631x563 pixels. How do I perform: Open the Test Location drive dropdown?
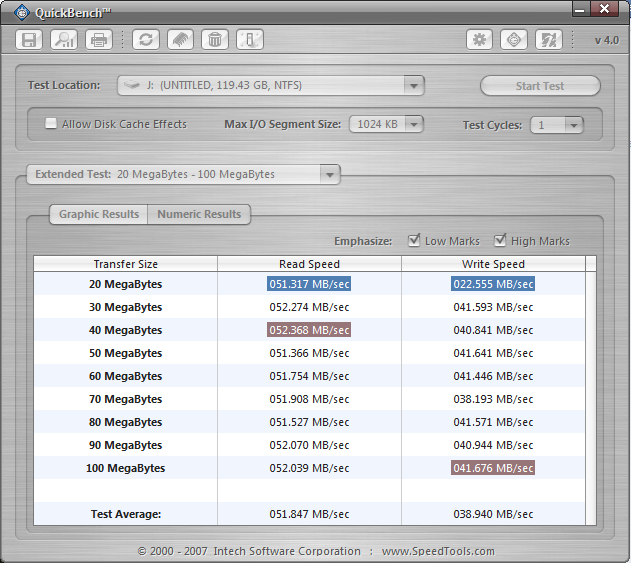tap(414, 86)
